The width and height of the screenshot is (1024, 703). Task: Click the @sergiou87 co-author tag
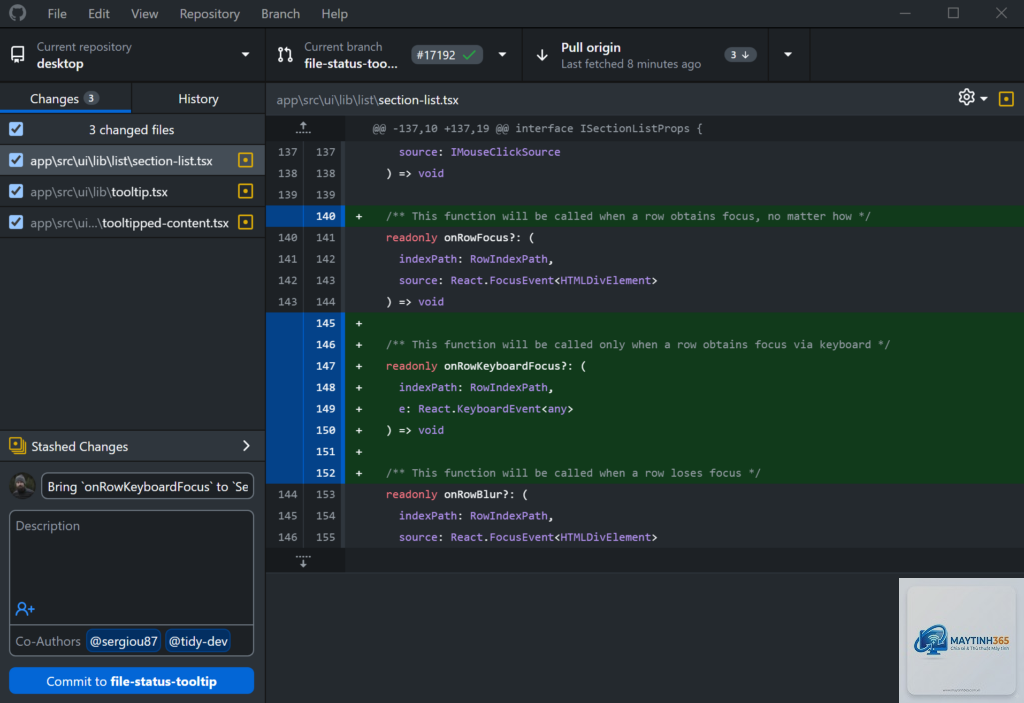(x=123, y=641)
